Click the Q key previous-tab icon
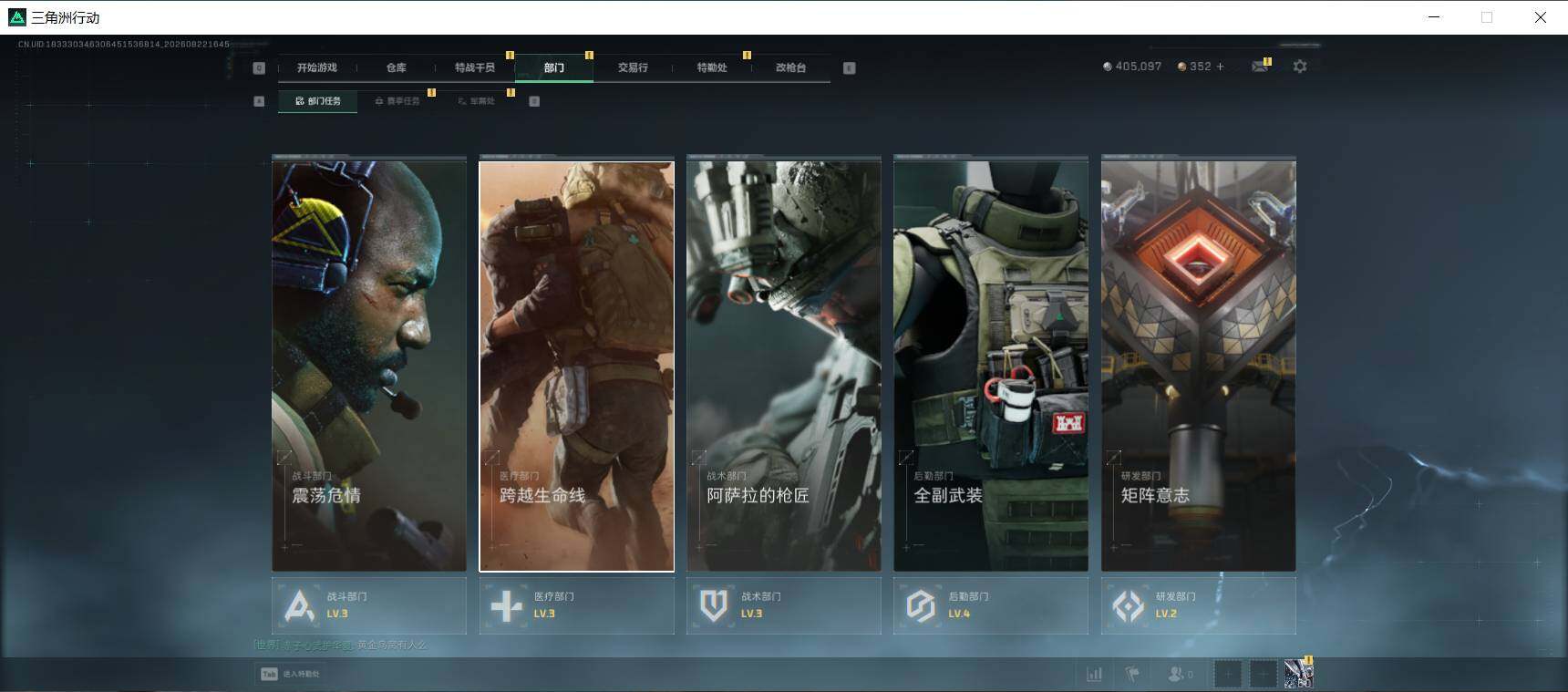The width and height of the screenshot is (1568, 692). pos(259,68)
